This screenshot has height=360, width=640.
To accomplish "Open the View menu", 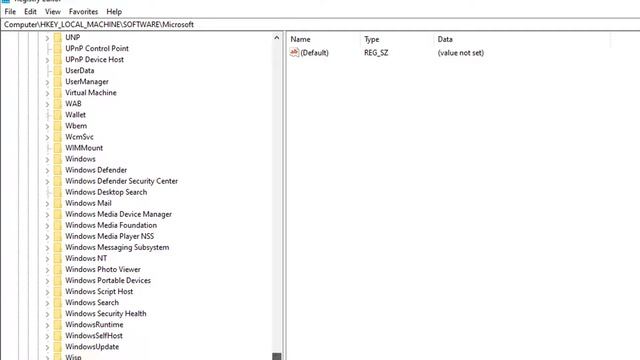I will tap(53, 12).
